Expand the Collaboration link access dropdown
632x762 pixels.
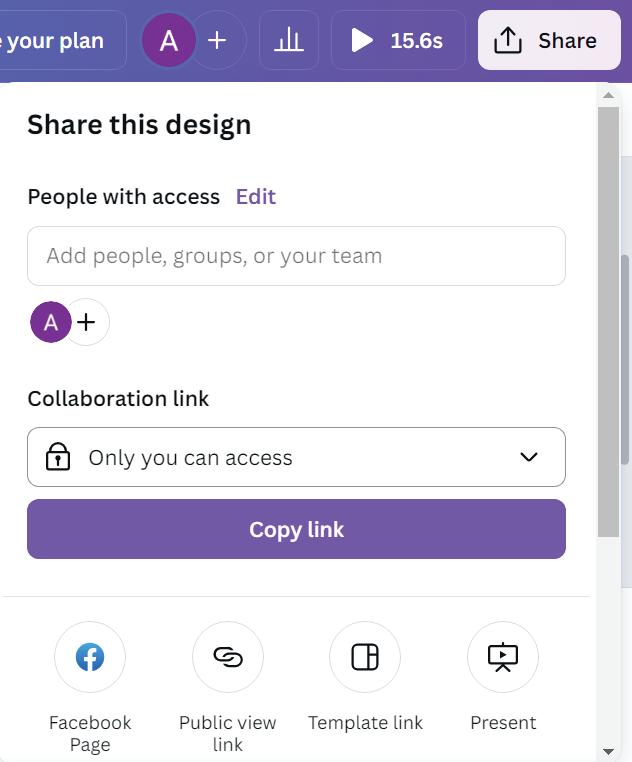click(296, 457)
